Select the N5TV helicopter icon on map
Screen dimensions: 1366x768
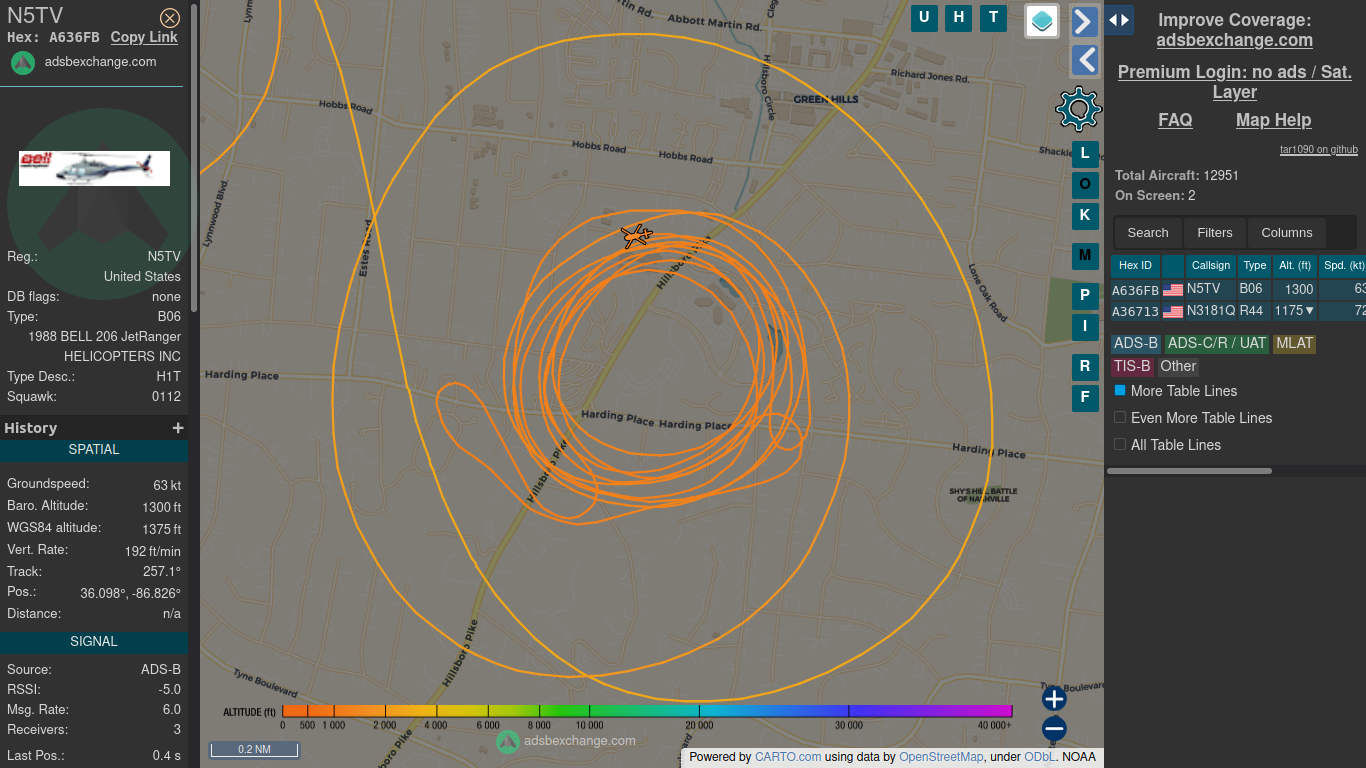(x=636, y=236)
